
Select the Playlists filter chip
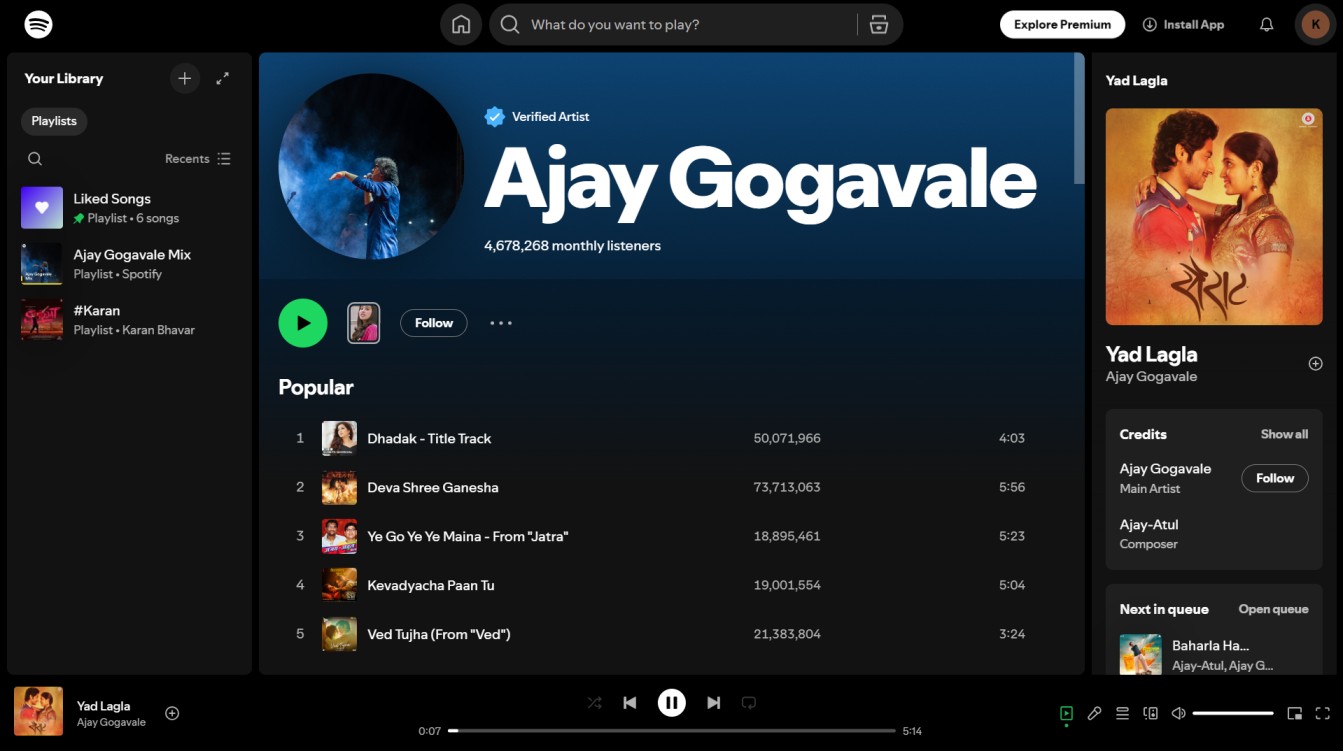tap(54, 121)
